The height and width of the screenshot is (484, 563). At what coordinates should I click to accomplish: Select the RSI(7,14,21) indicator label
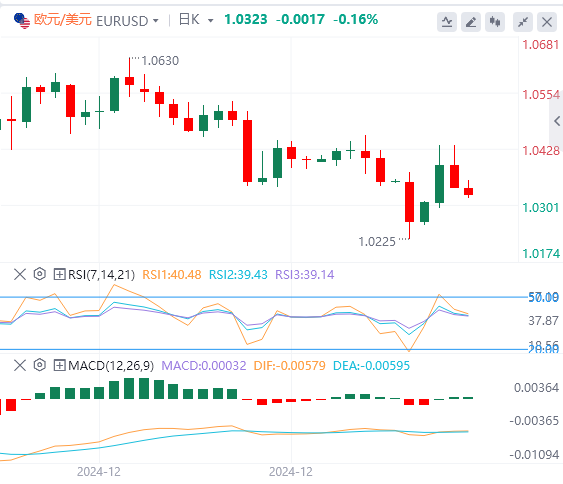pos(102,275)
